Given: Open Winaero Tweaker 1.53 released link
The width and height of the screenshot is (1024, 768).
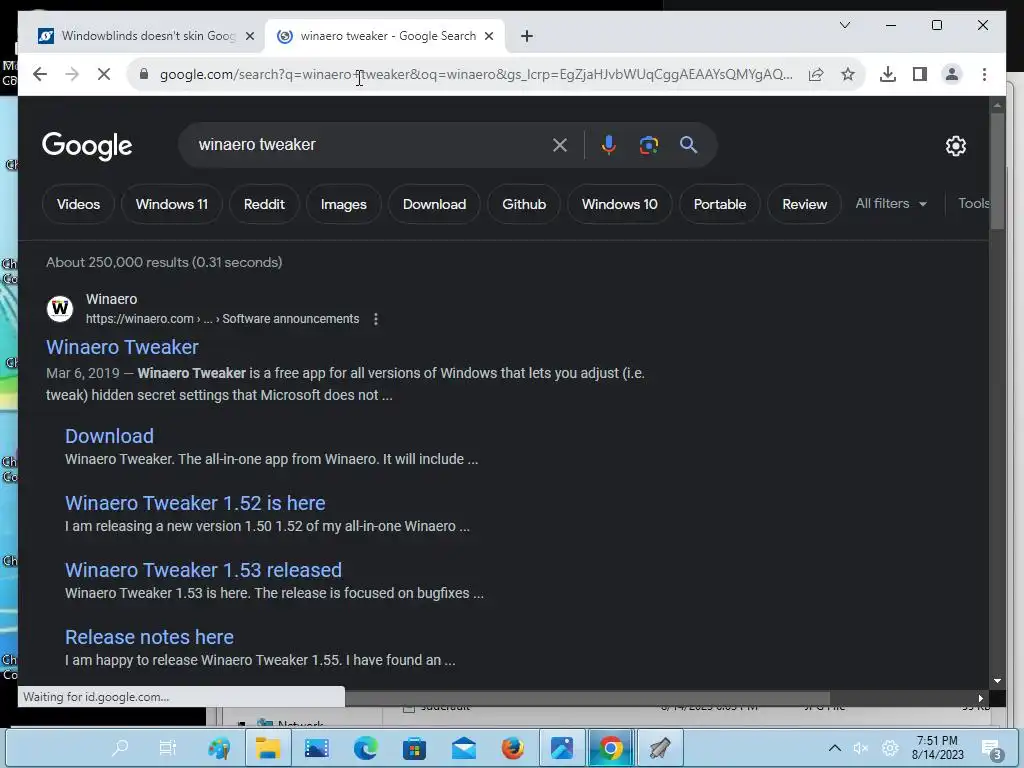Looking at the screenshot, I should click(x=203, y=570).
